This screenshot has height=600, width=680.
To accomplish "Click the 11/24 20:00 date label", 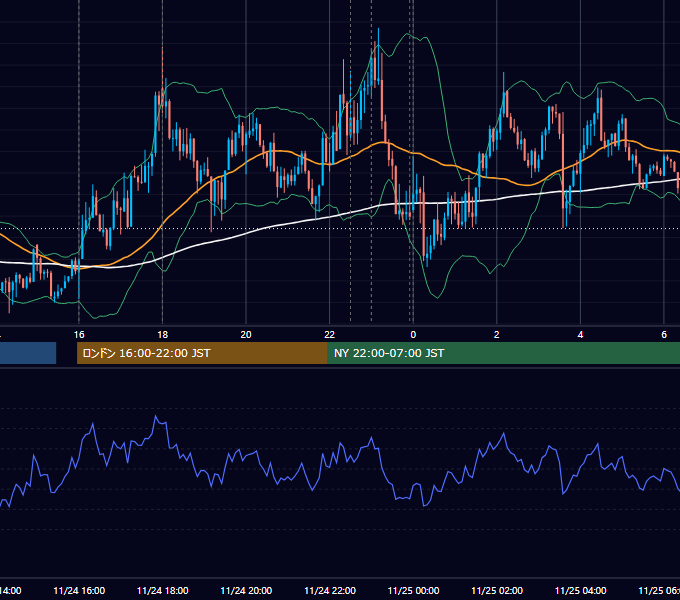I will click(x=246, y=590).
